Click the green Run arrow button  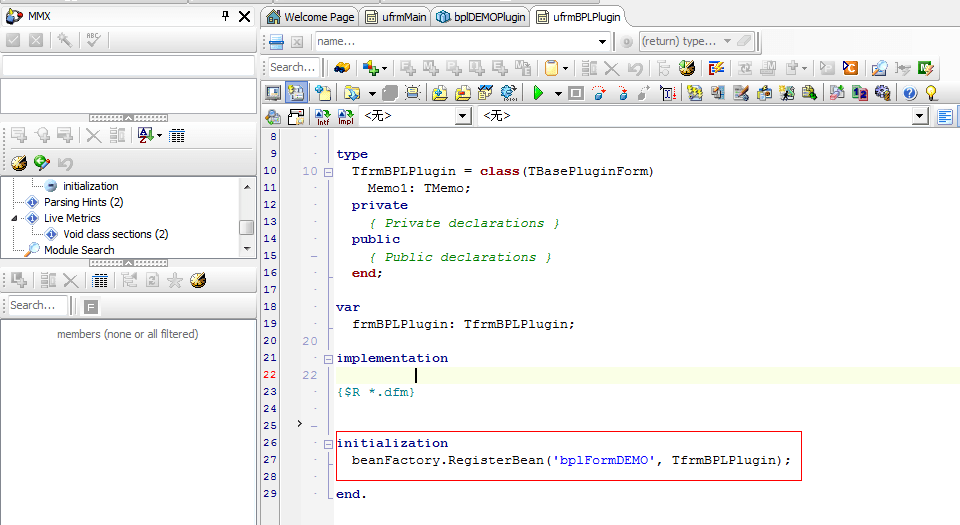[x=538, y=93]
